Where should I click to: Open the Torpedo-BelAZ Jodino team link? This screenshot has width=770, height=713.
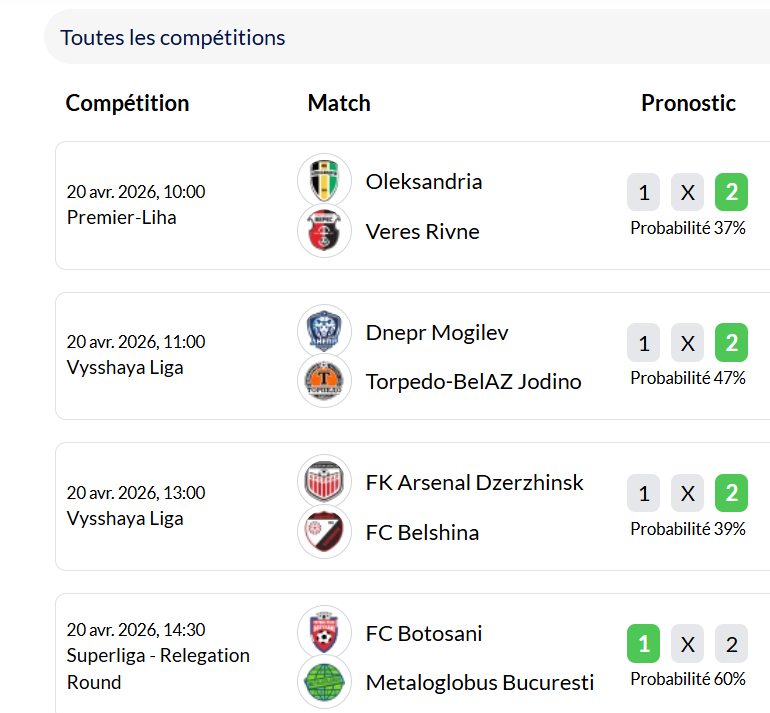click(x=473, y=381)
